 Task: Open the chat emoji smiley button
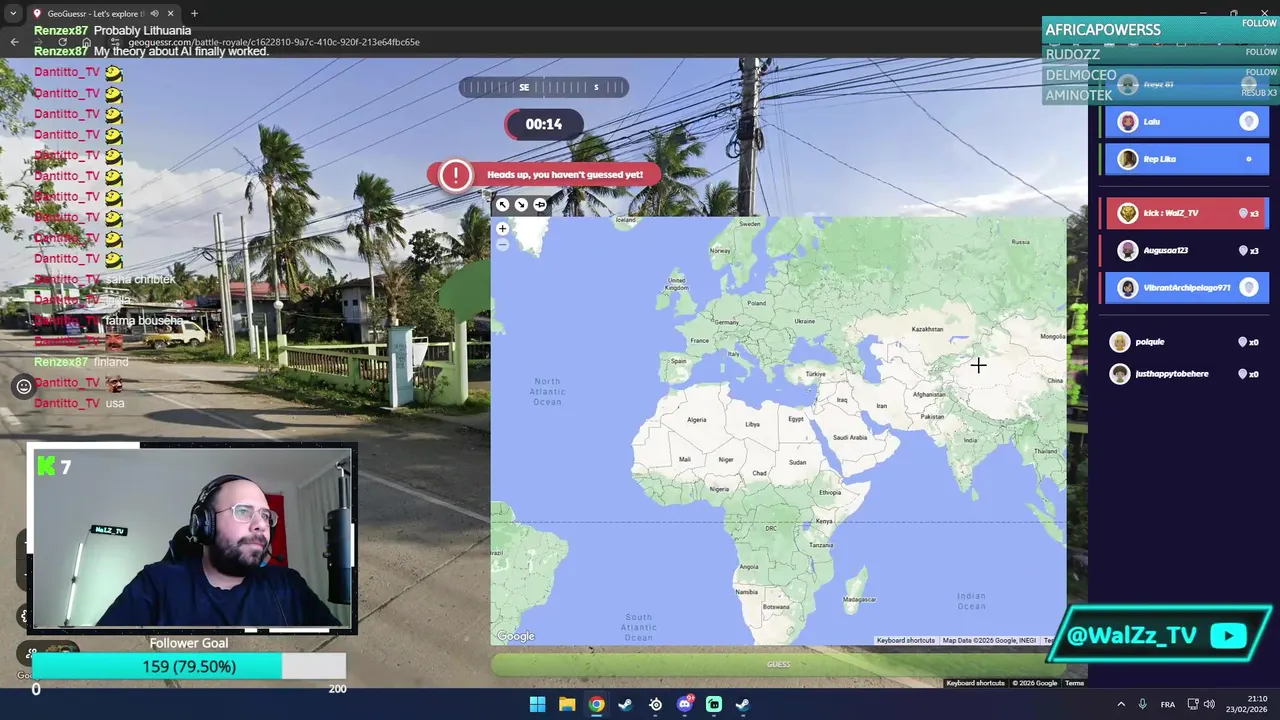[24, 386]
